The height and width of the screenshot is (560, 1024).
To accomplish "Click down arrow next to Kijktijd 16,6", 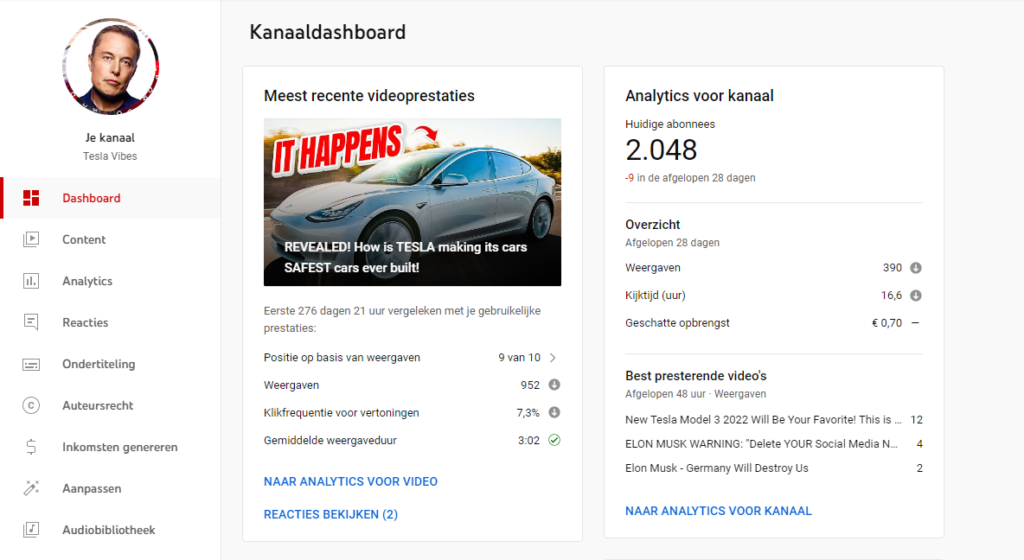I will (x=915, y=296).
